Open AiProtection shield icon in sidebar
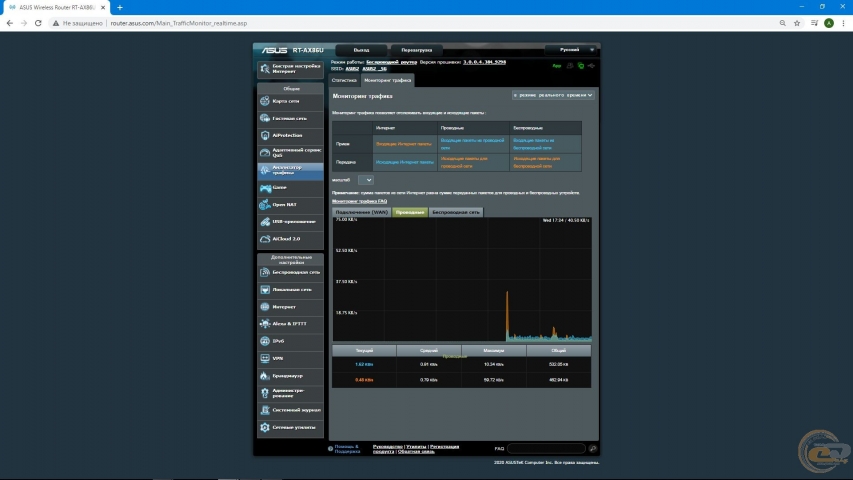 (x=265, y=136)
